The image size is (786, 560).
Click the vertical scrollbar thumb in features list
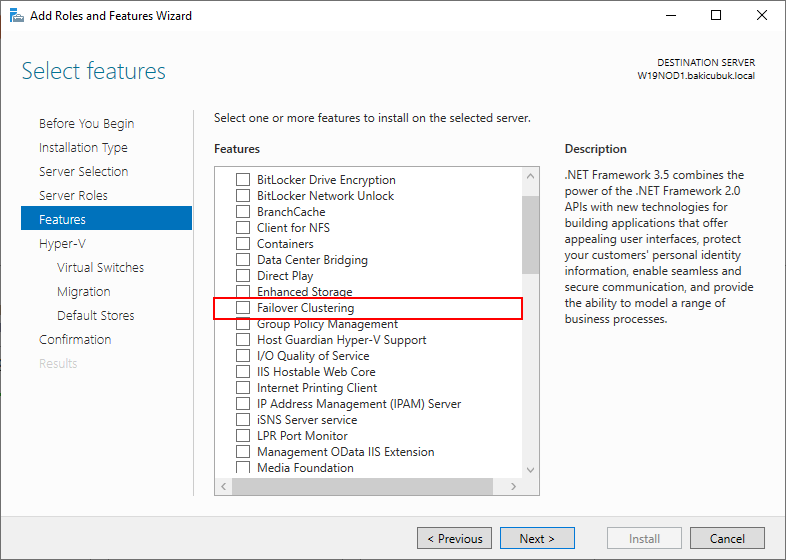(x=530, y=235)
